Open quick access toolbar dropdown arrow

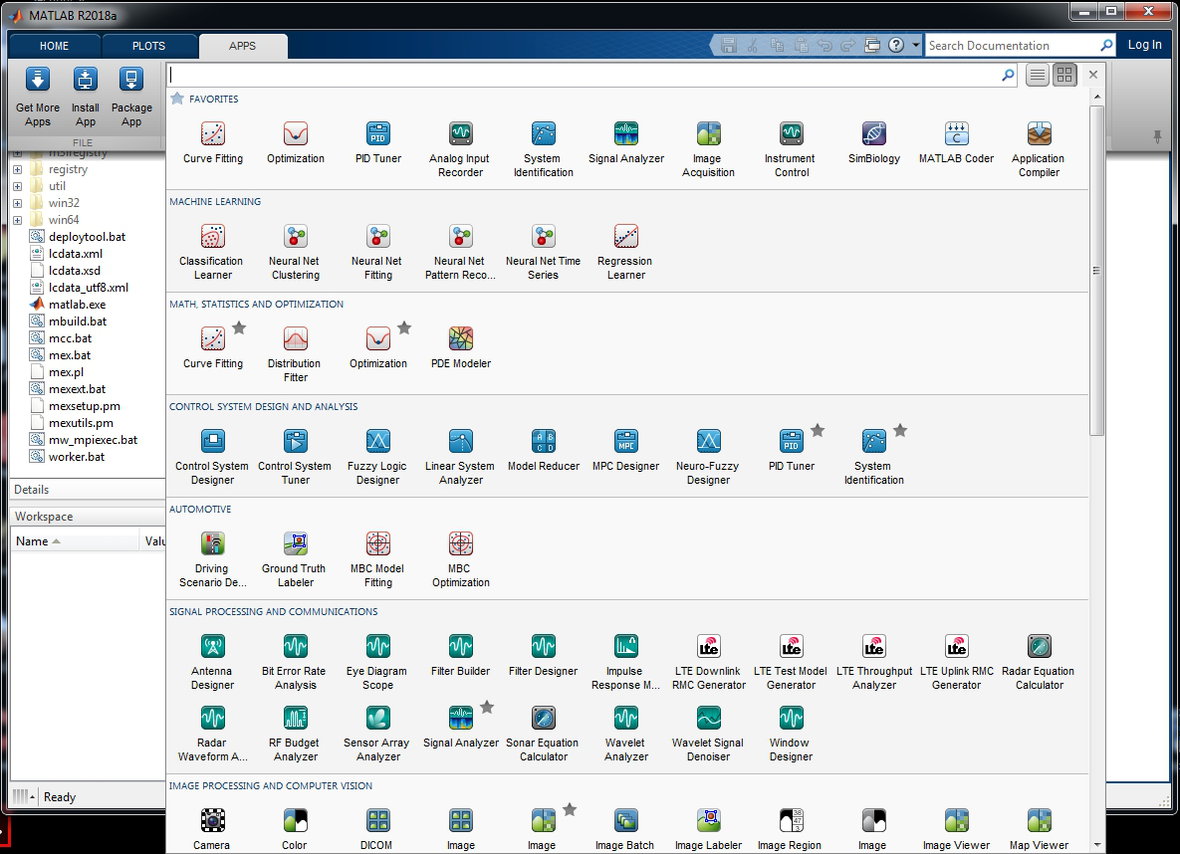[916, 45]
